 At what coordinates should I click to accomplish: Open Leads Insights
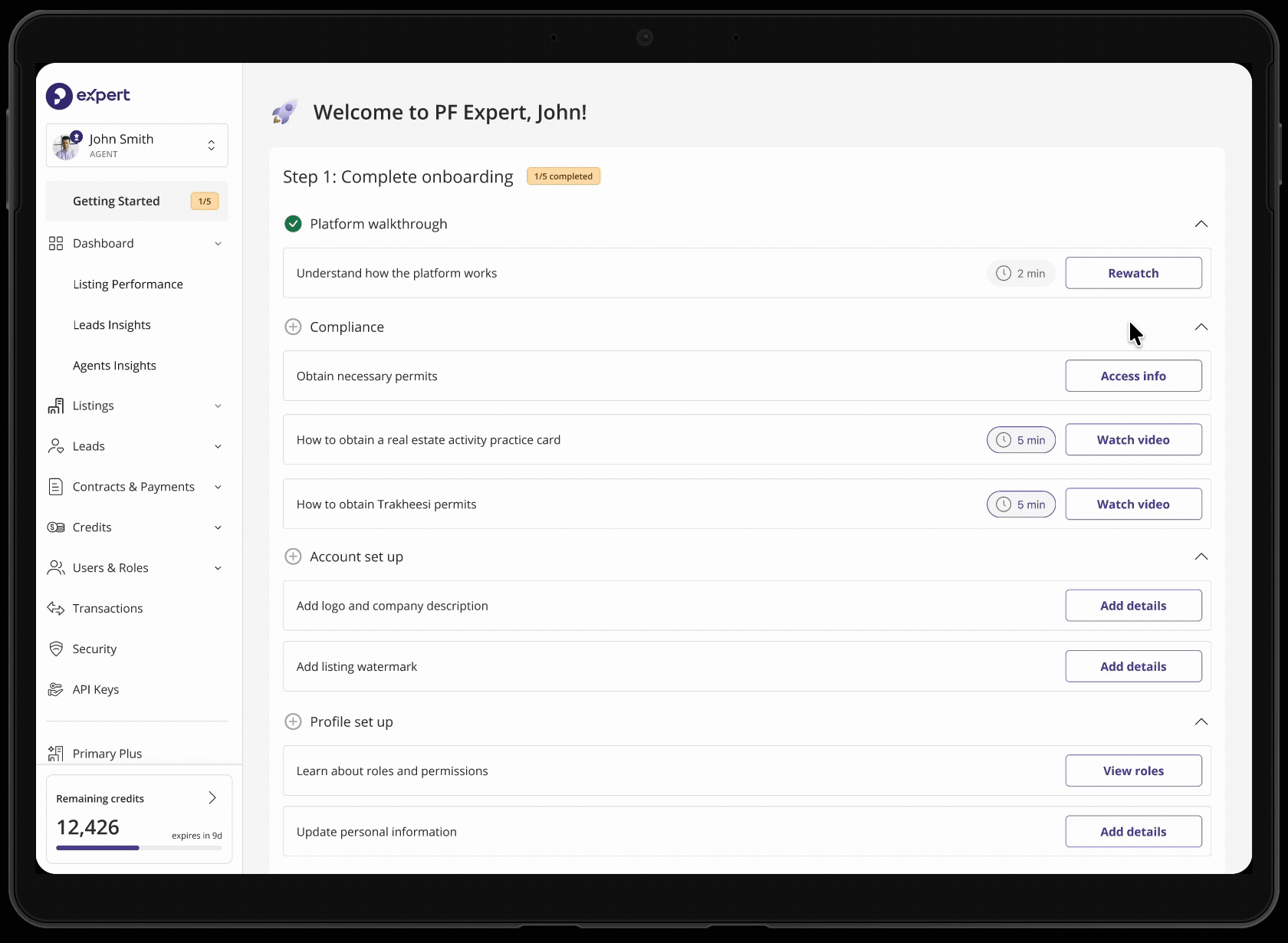(112, 325)
